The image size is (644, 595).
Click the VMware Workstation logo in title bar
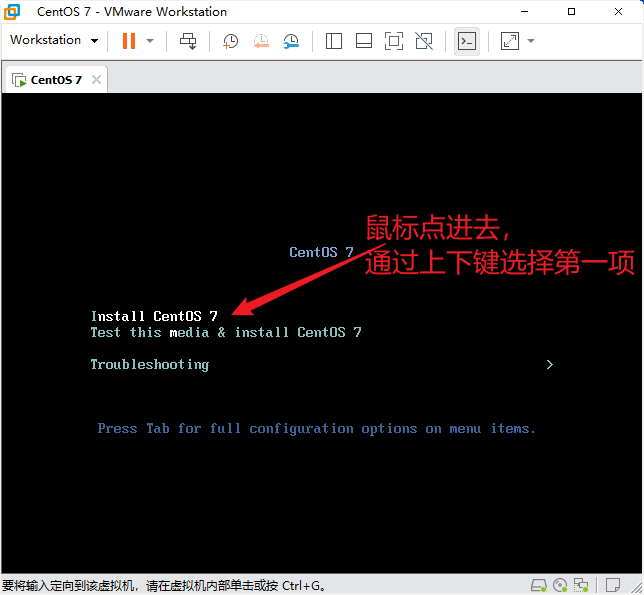12,12
